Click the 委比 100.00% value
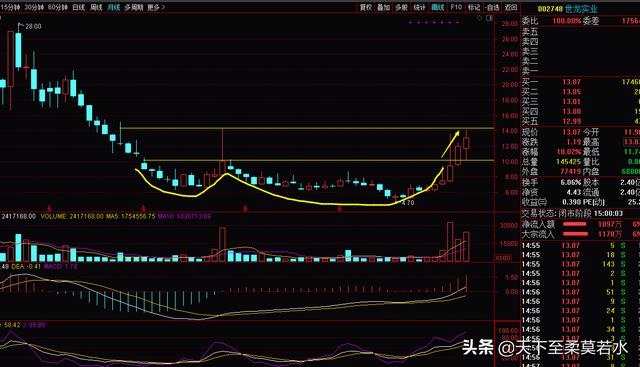Image resolution: width=640 pixels, height=367 pixels. 567,21
